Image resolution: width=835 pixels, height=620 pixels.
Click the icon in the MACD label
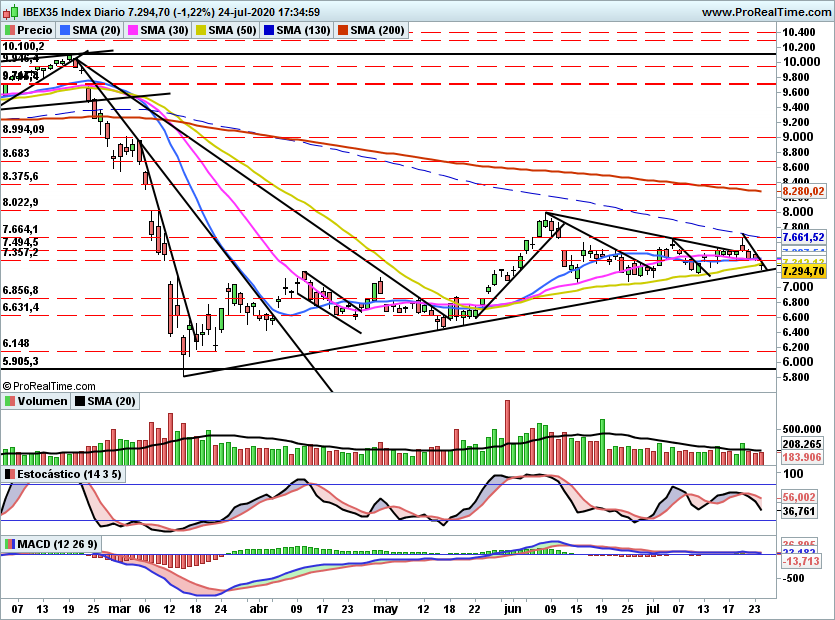pos(10,544)
